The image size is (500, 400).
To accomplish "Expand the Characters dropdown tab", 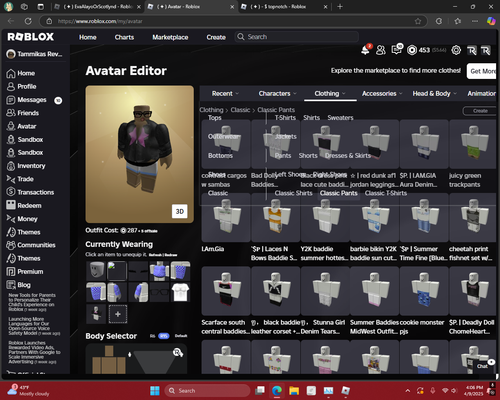I will (277, 94).
